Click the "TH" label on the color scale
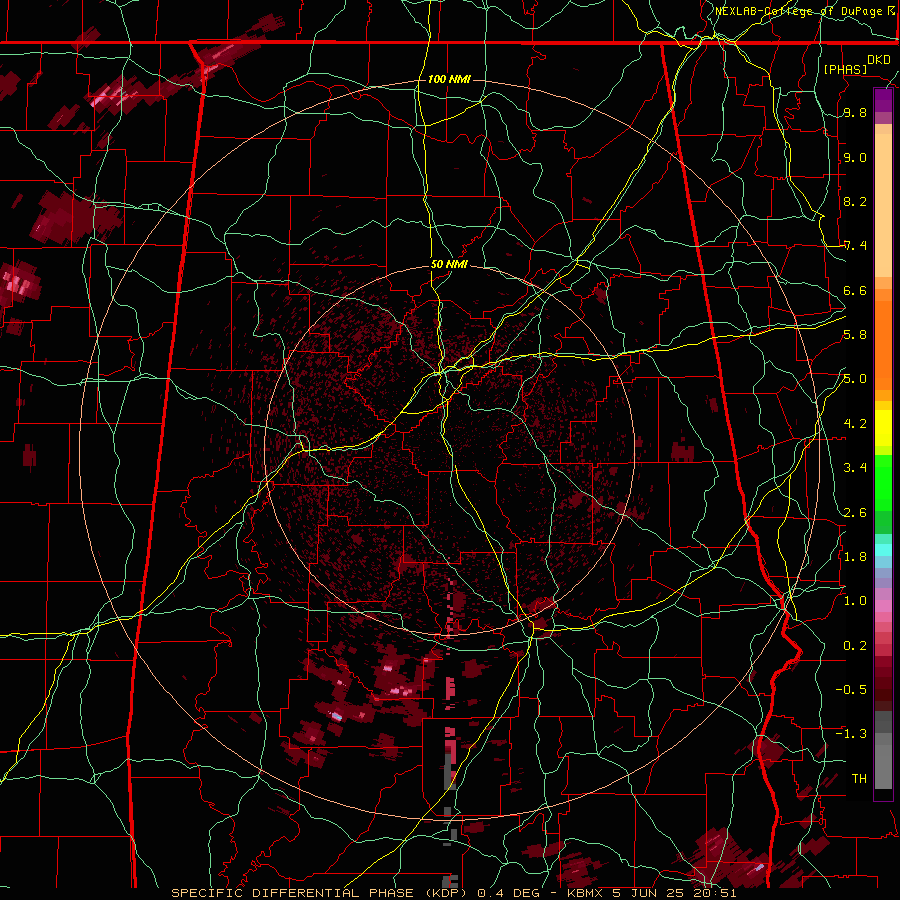This screenshot has width=900, height=900. click(859, 779)
